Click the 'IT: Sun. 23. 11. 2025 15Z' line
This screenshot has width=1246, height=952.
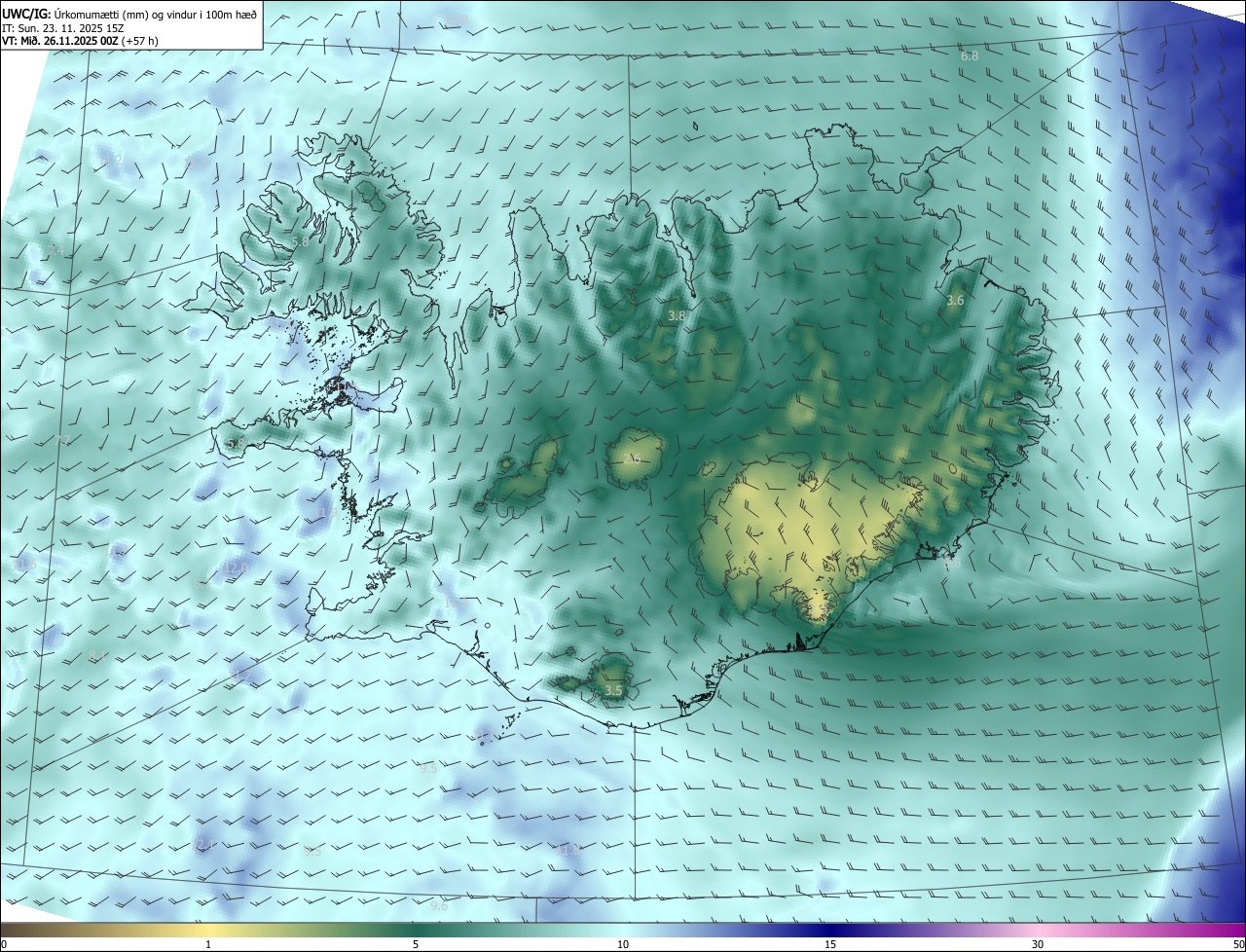(62, 28)
